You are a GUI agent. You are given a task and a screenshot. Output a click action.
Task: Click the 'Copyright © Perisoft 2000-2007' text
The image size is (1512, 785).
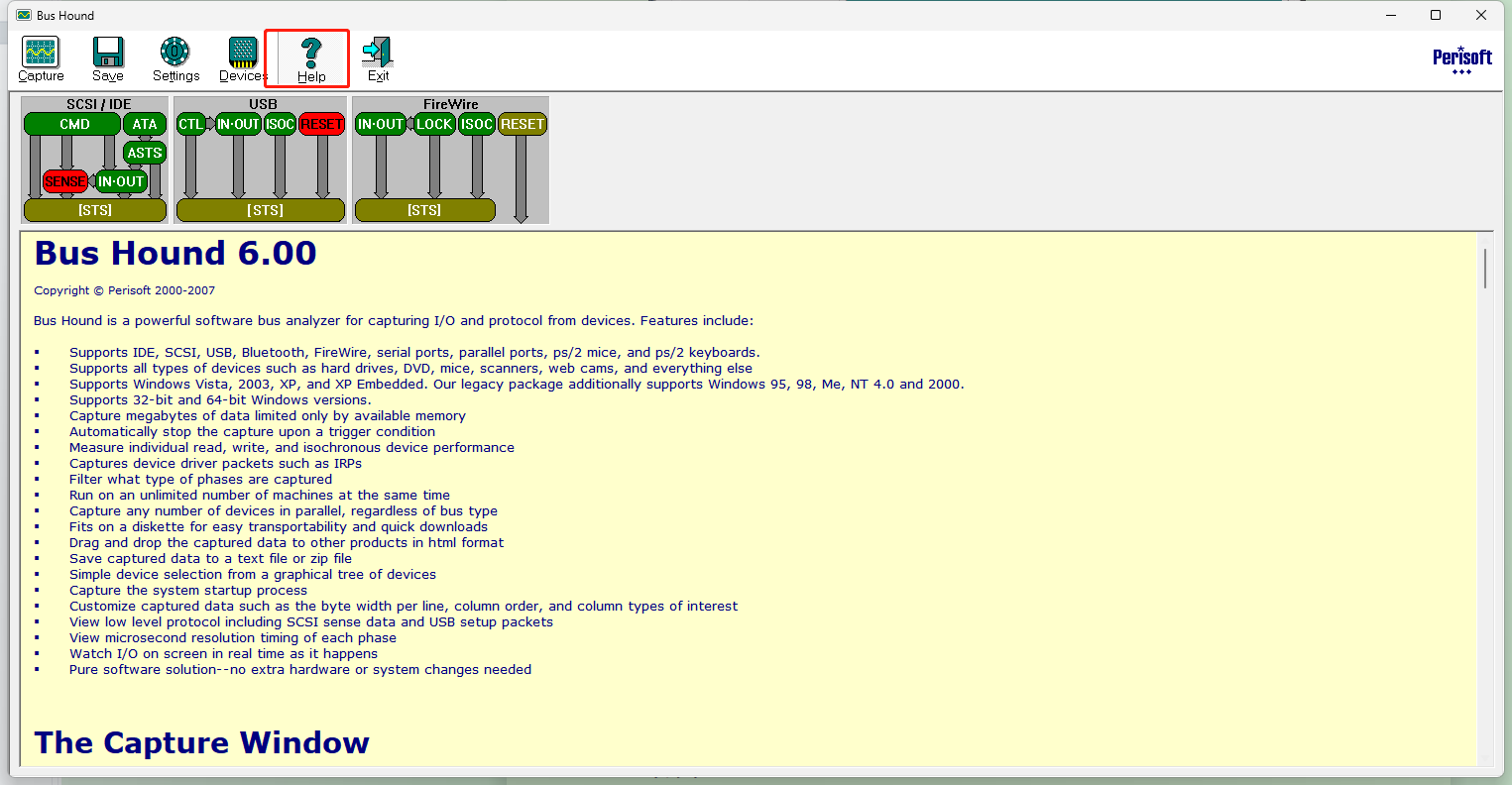[x=124, y=290]
